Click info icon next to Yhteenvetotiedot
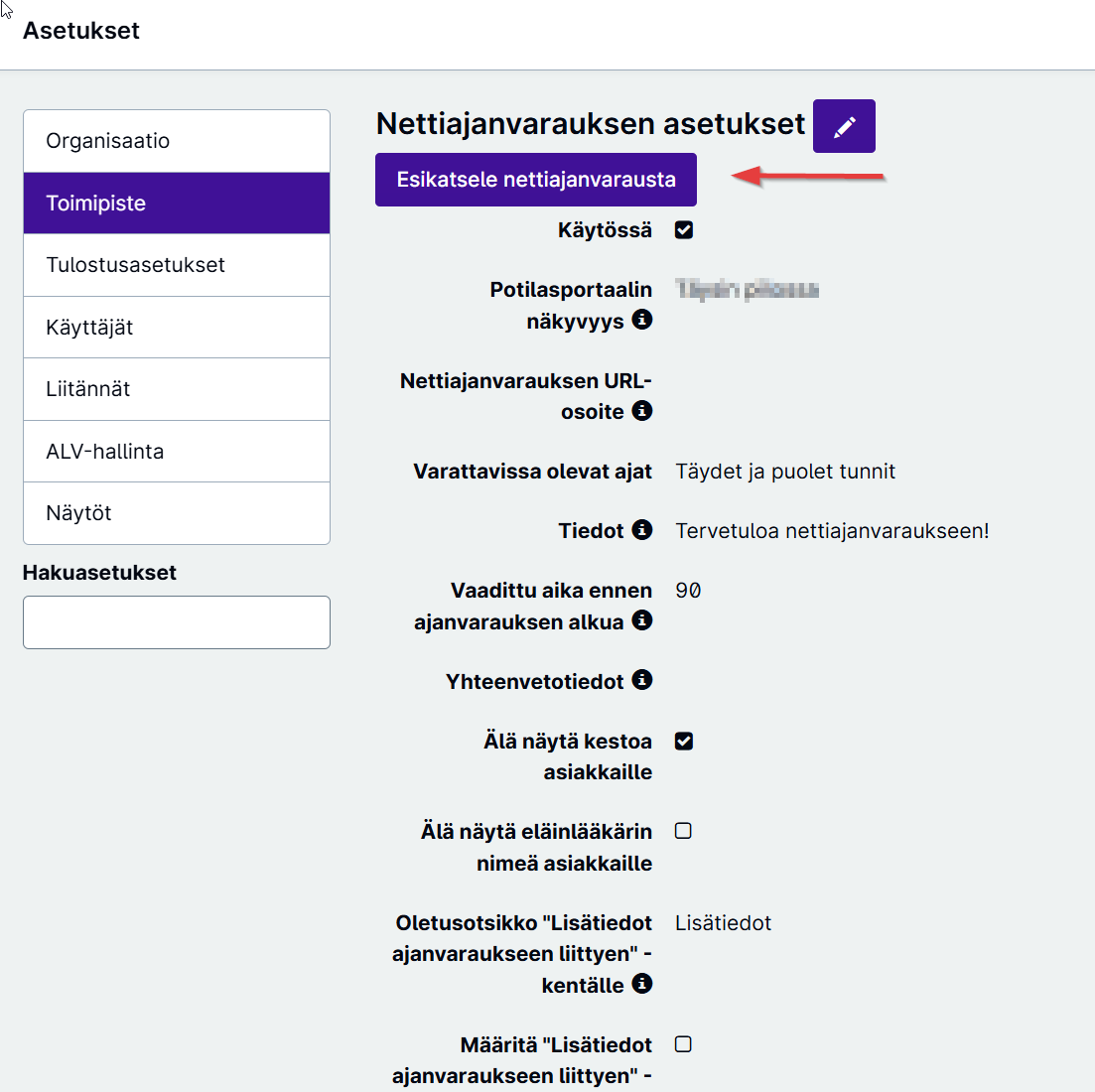 (641, 680)
